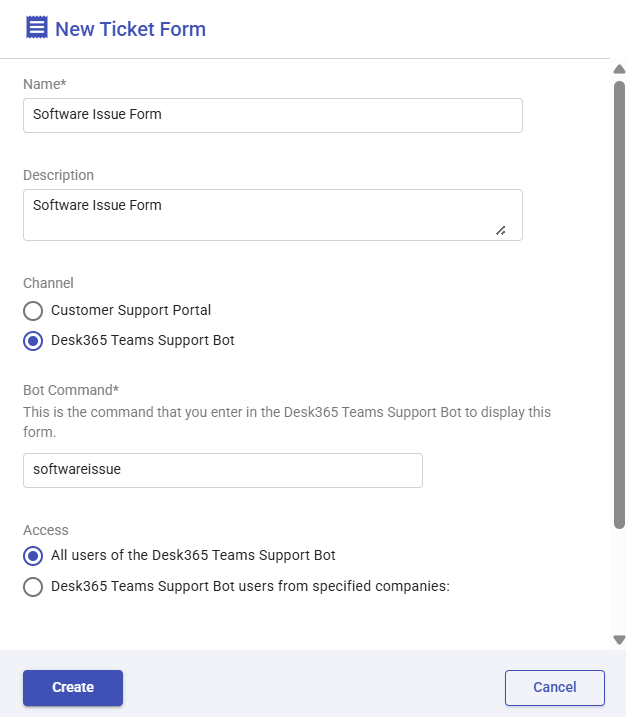Click the Channel section label
The width and height of the screenshot is (626, 717).
coord(48,283)
